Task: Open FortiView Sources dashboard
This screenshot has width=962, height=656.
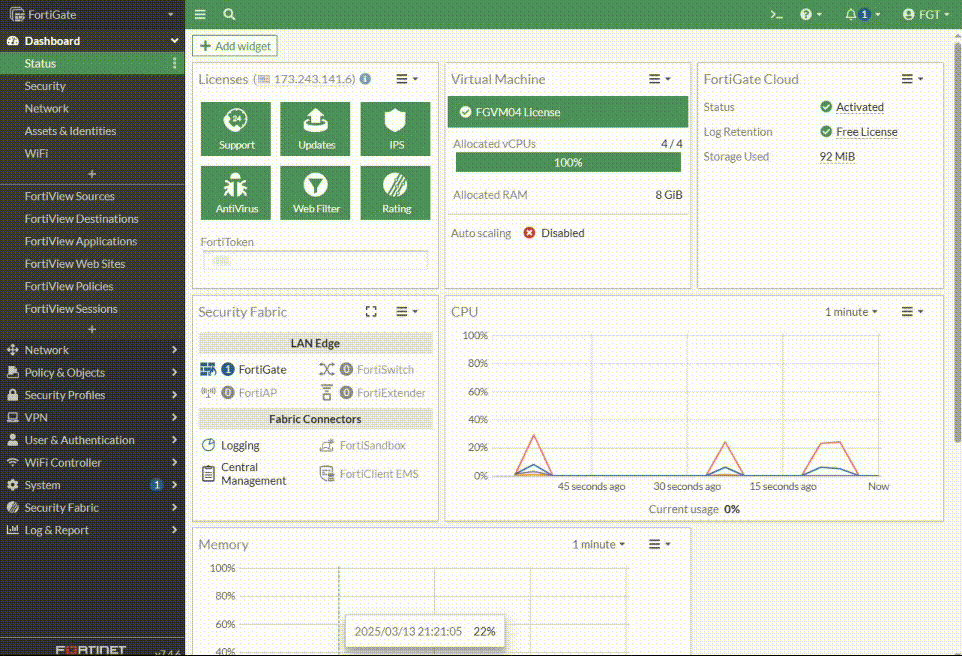Action: click(x=70, y=196)
